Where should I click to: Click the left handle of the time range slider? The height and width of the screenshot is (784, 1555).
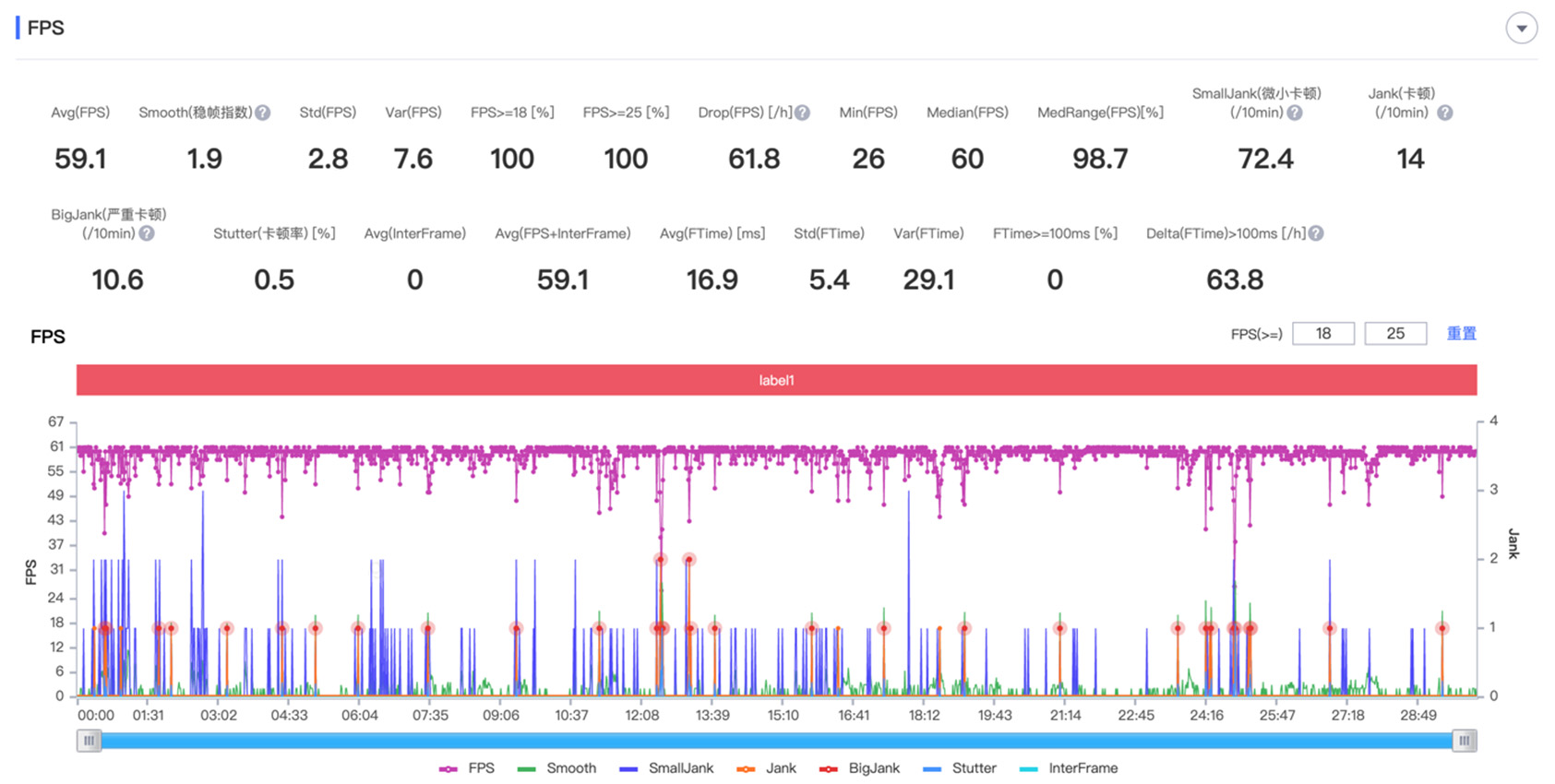(89, 741)
